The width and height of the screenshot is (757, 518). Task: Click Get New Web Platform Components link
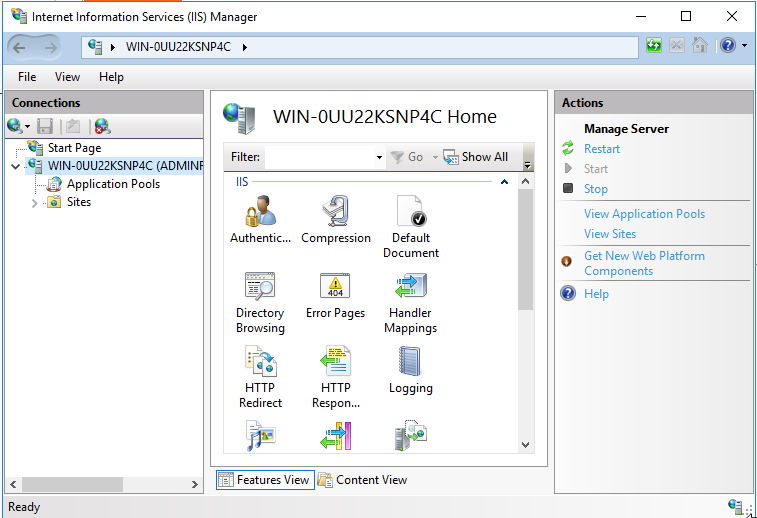(644, 263)
